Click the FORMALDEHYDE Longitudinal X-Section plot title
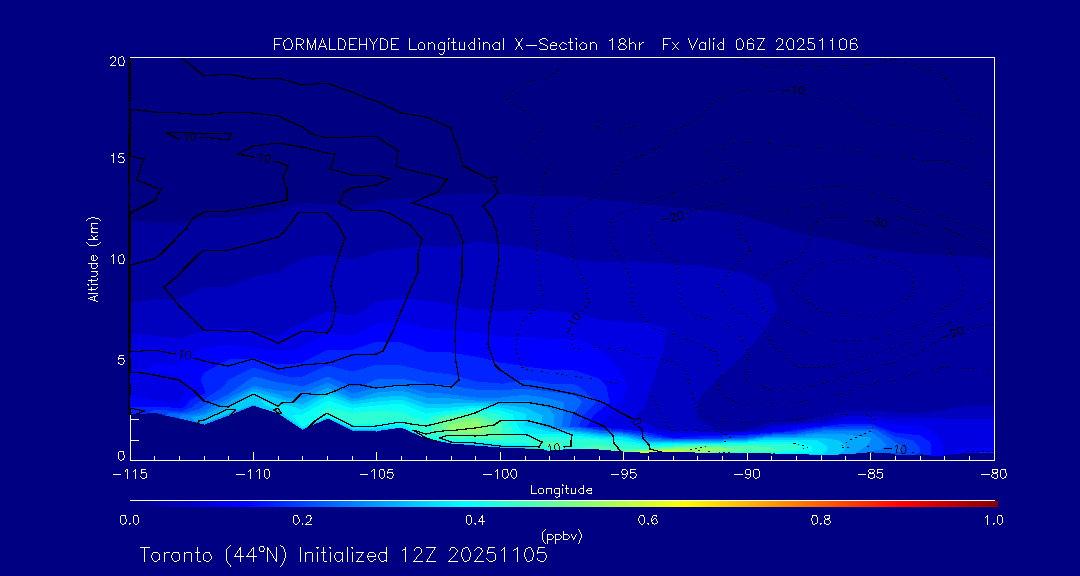The height and width of the screenshot is (576, 1080). point(565,44)
